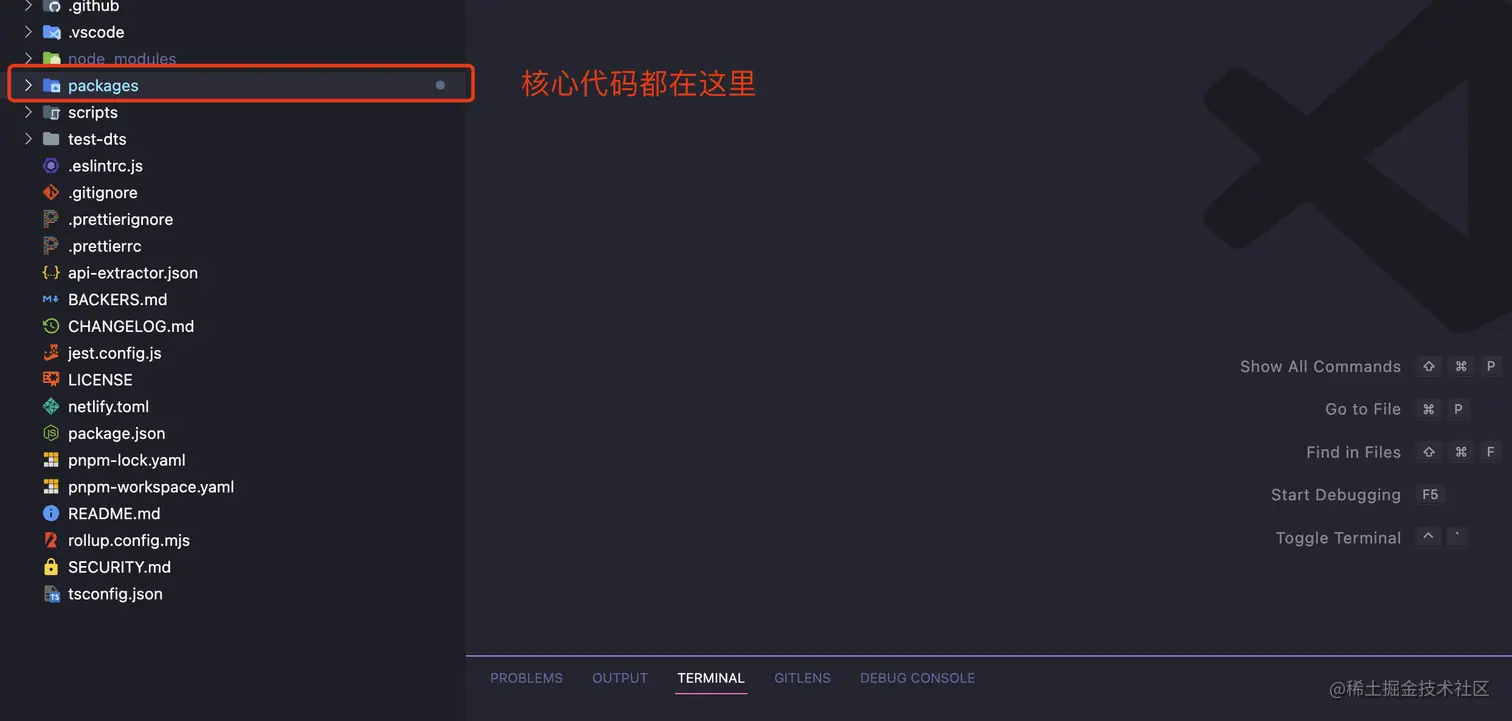Expand the .vscode folder chevron
1512x721 pixels.
28,32
